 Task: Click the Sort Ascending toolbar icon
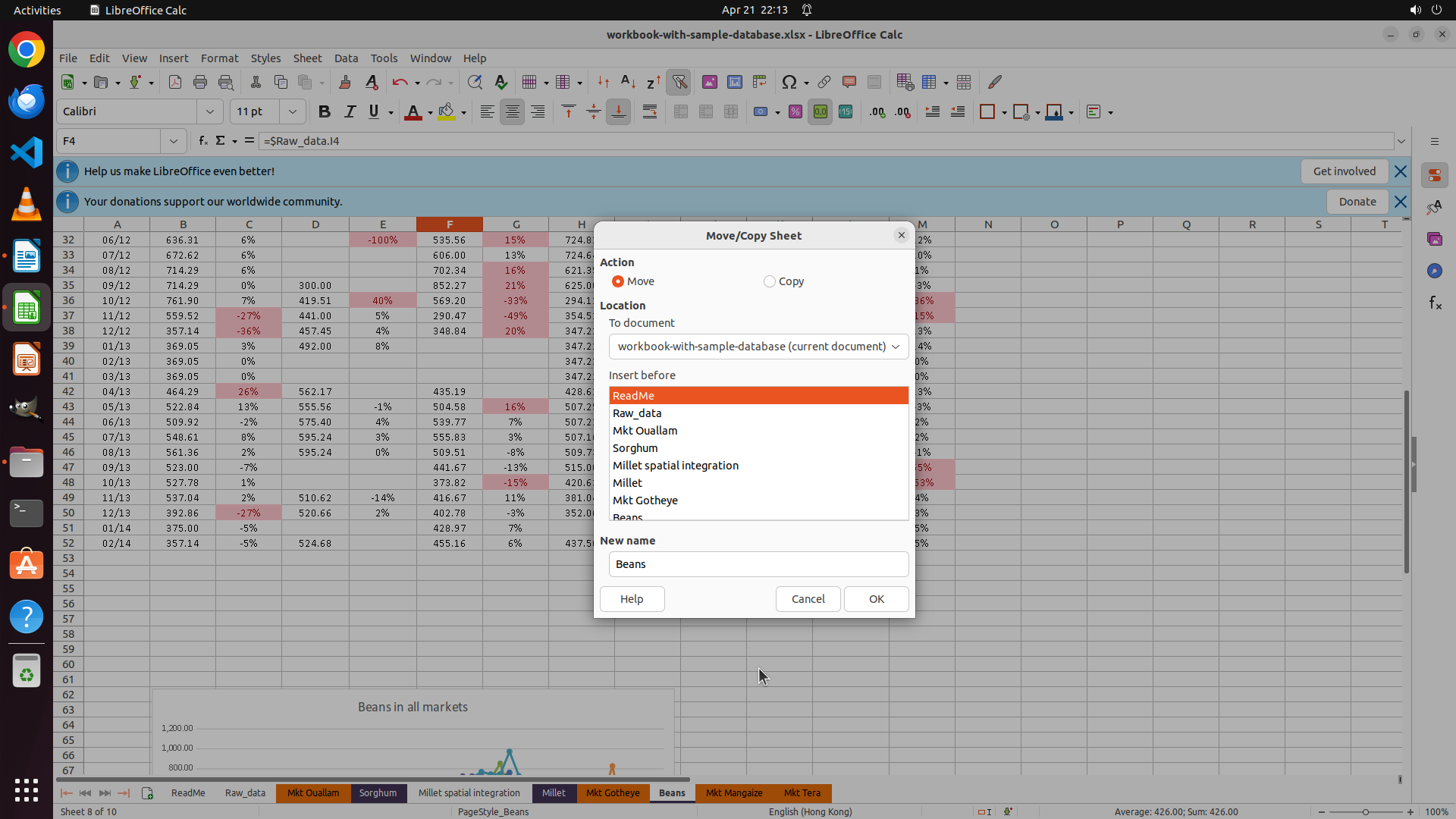628,82
